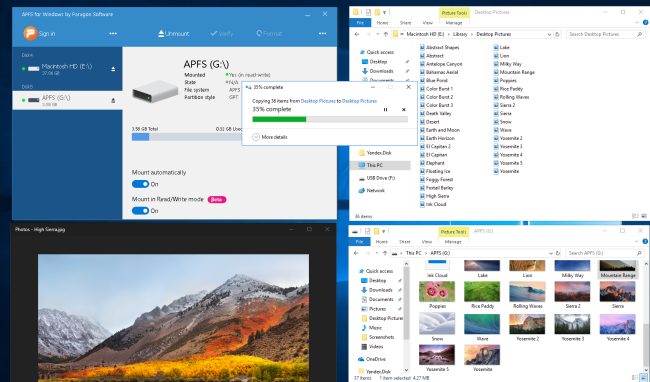The image size is (650, 382).
Task: Eject Macintosh HD using its eject icon
Action: point(113,69)
